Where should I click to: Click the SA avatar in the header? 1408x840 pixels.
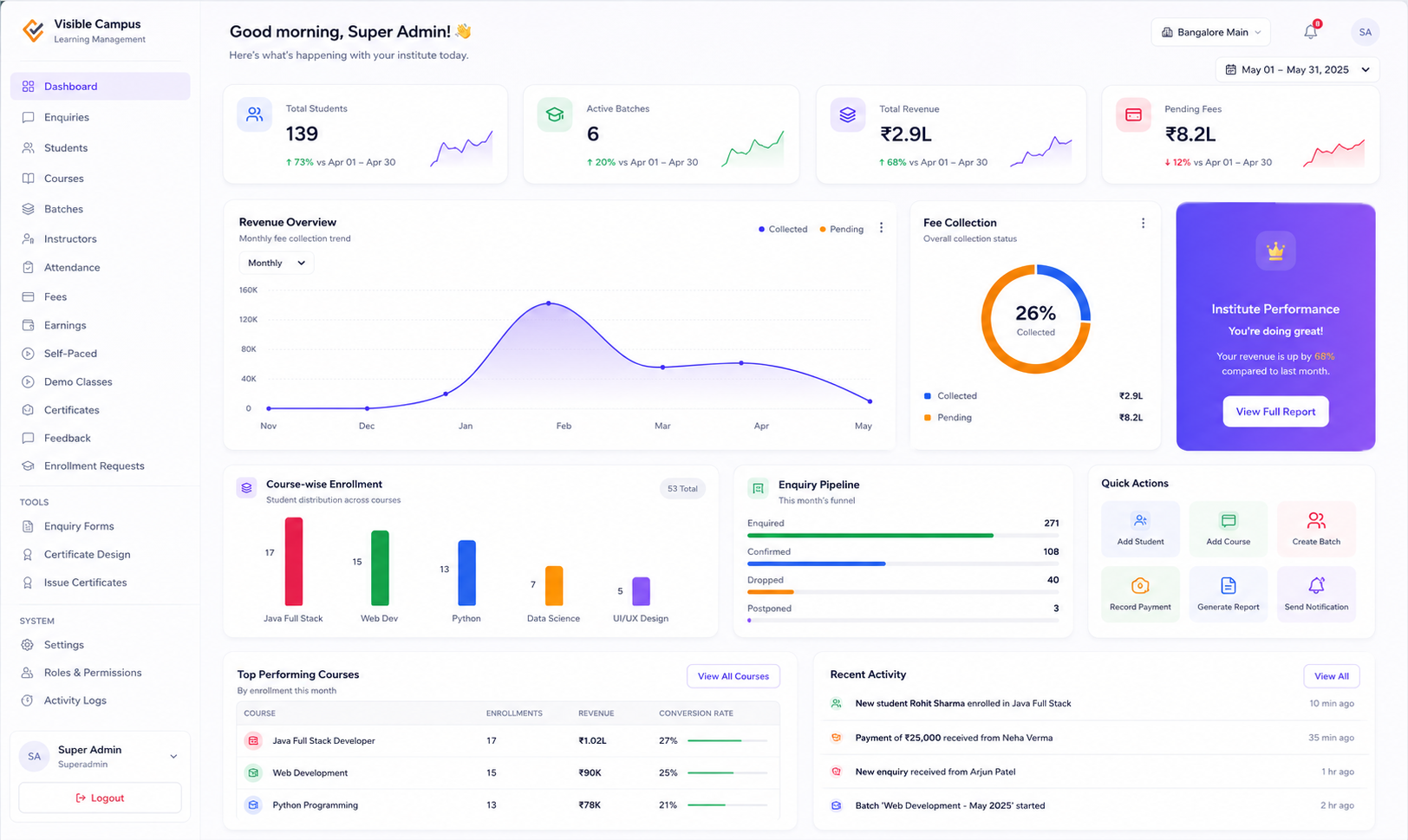(1366, 32)
